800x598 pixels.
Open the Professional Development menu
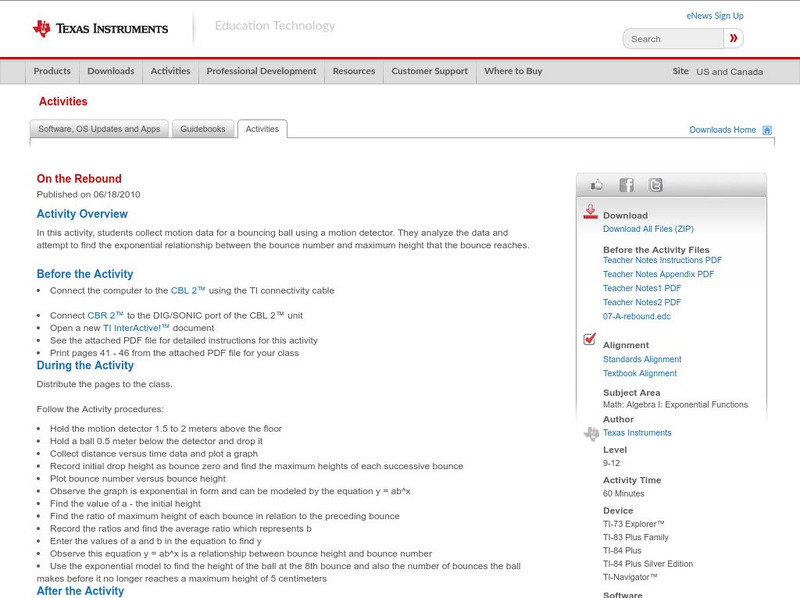(x=261, y=71)
